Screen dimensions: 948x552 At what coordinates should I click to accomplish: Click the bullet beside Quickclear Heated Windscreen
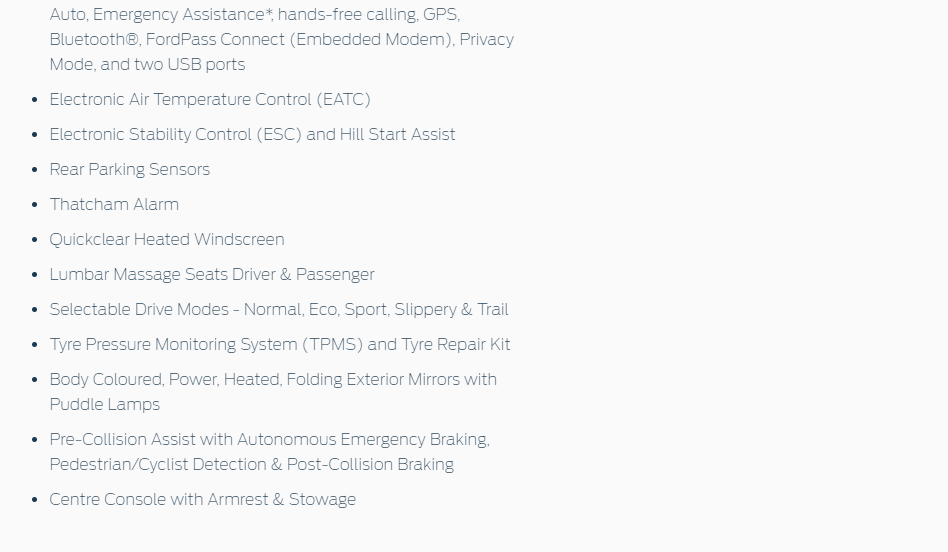pyautogui.click(x=35, y=239)
